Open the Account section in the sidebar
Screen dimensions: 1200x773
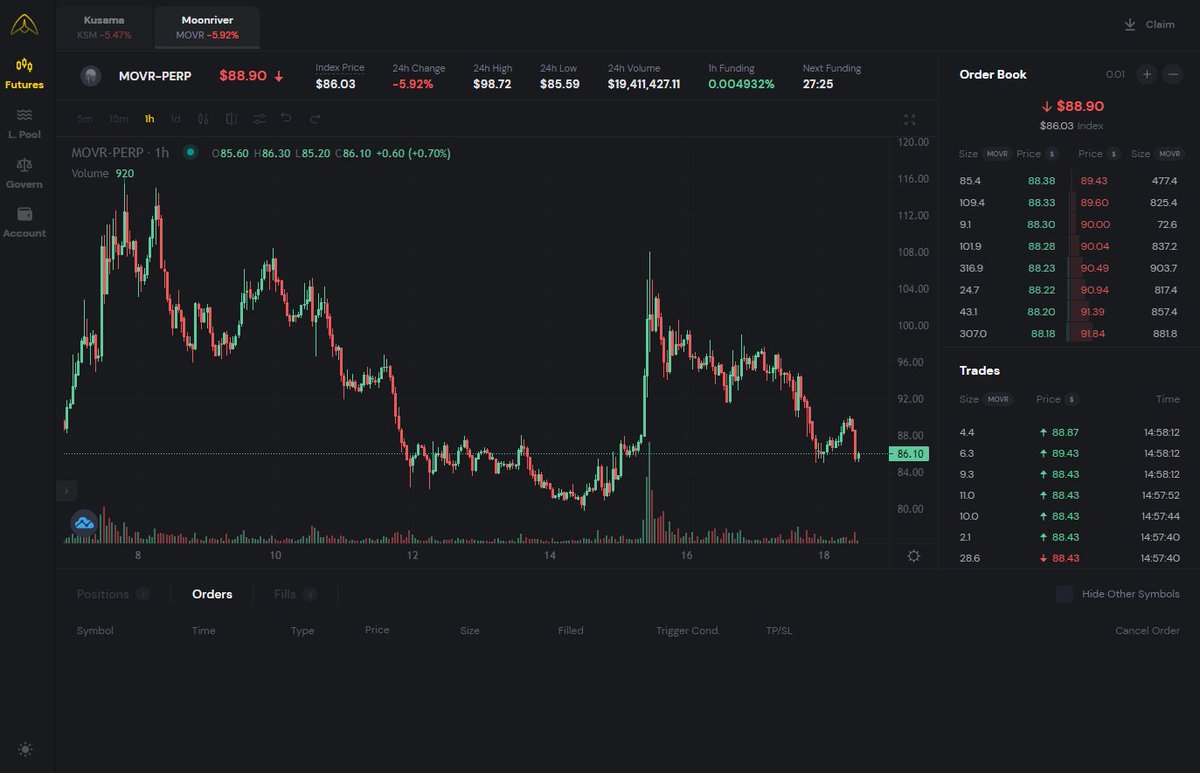25,222
